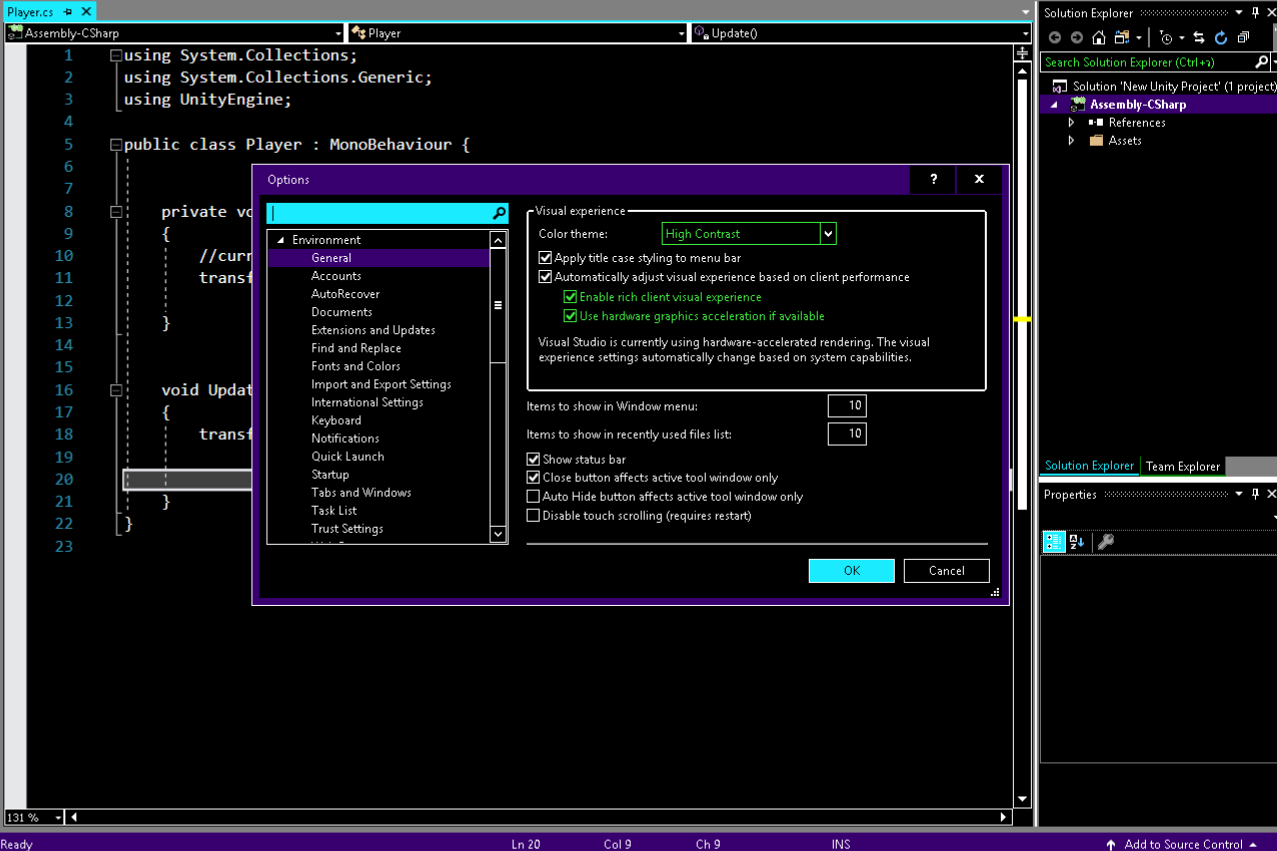Viewport: 1277px width, 851px height.
Task: Click the Property Pages wrench icon
Action: tap(1105, 542)
